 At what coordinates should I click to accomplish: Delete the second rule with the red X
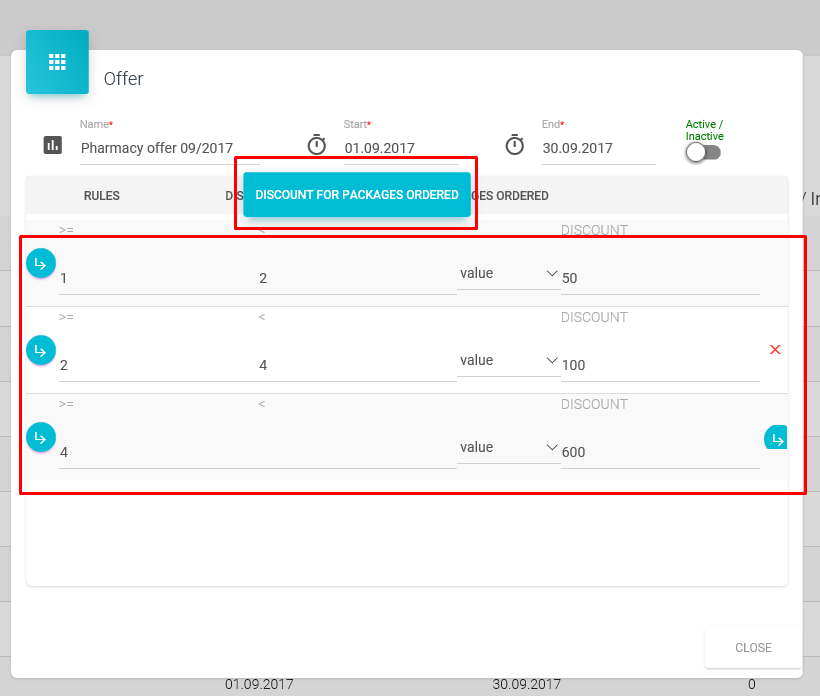coord(775,349)
